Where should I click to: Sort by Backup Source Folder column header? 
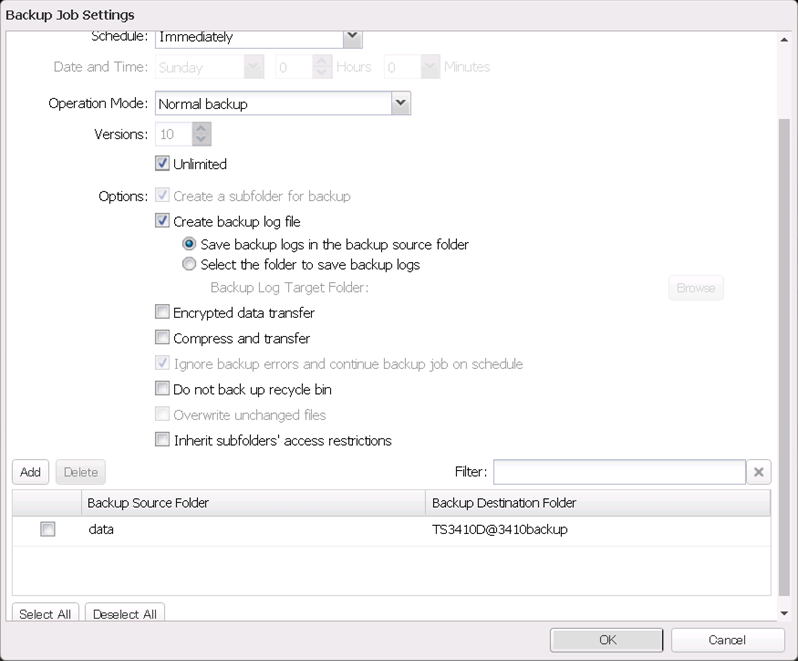tap(254, 503)
